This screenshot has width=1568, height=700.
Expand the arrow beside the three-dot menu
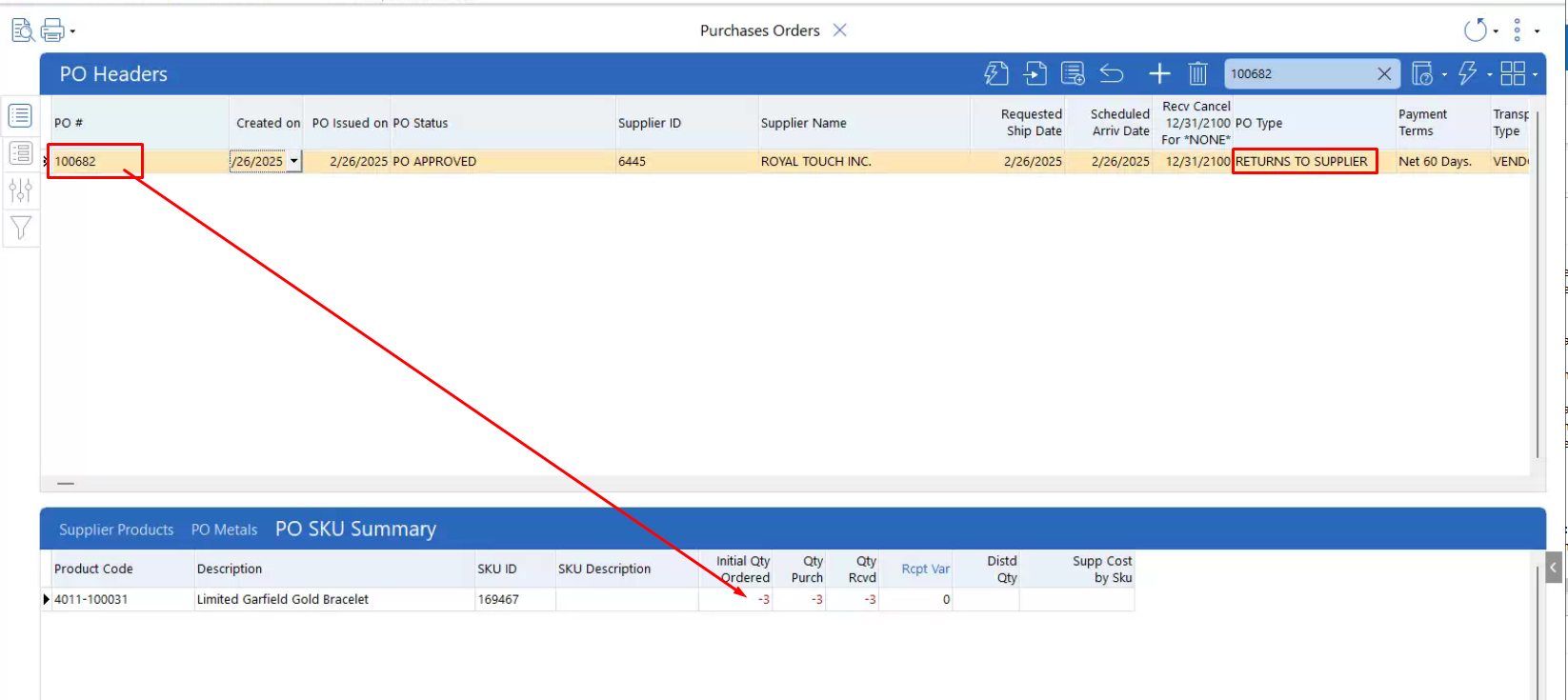pos(1537,31)
